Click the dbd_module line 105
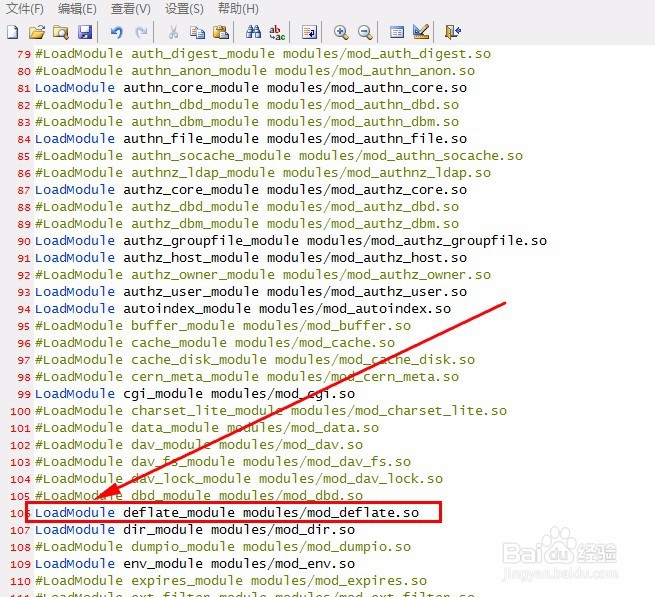The width and height of the screenshot is (655, 597). (x=199, y=495)
